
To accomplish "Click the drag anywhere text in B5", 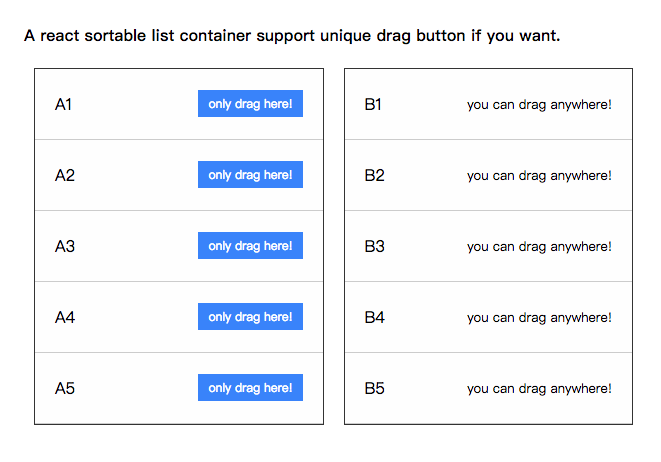I will pyautogui.click(x=539, y=388).
